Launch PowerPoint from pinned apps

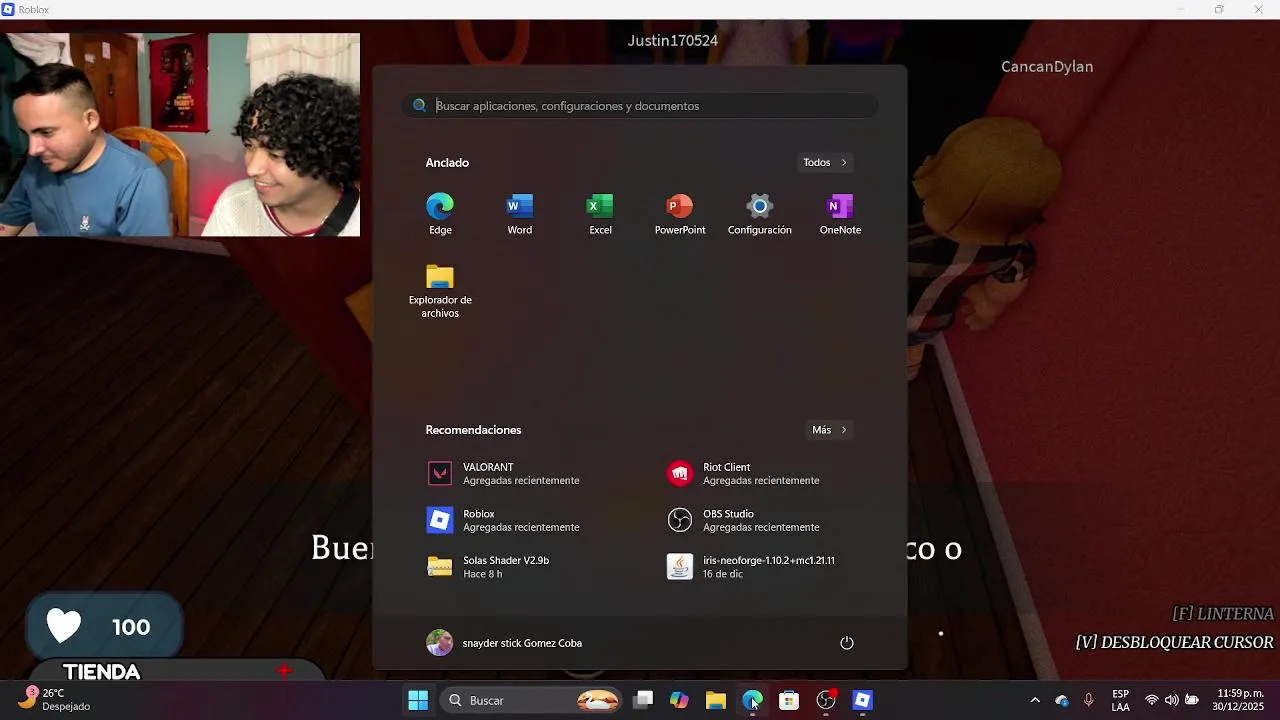coord(680,215)
